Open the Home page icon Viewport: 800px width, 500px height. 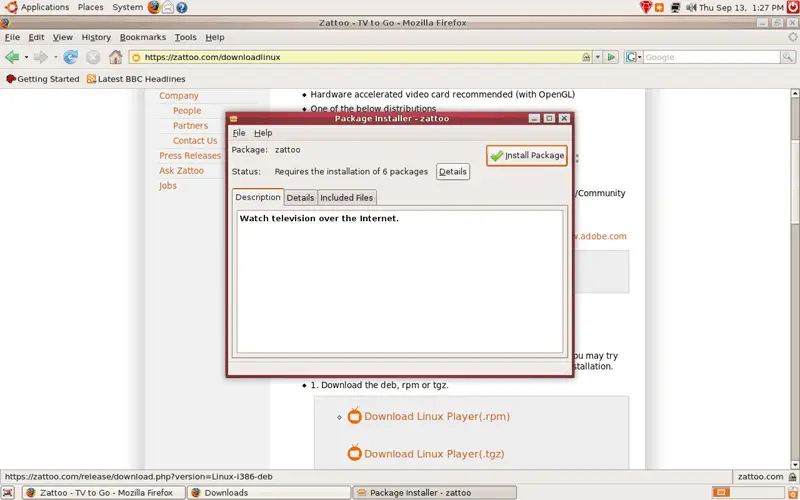coord(116,57)
